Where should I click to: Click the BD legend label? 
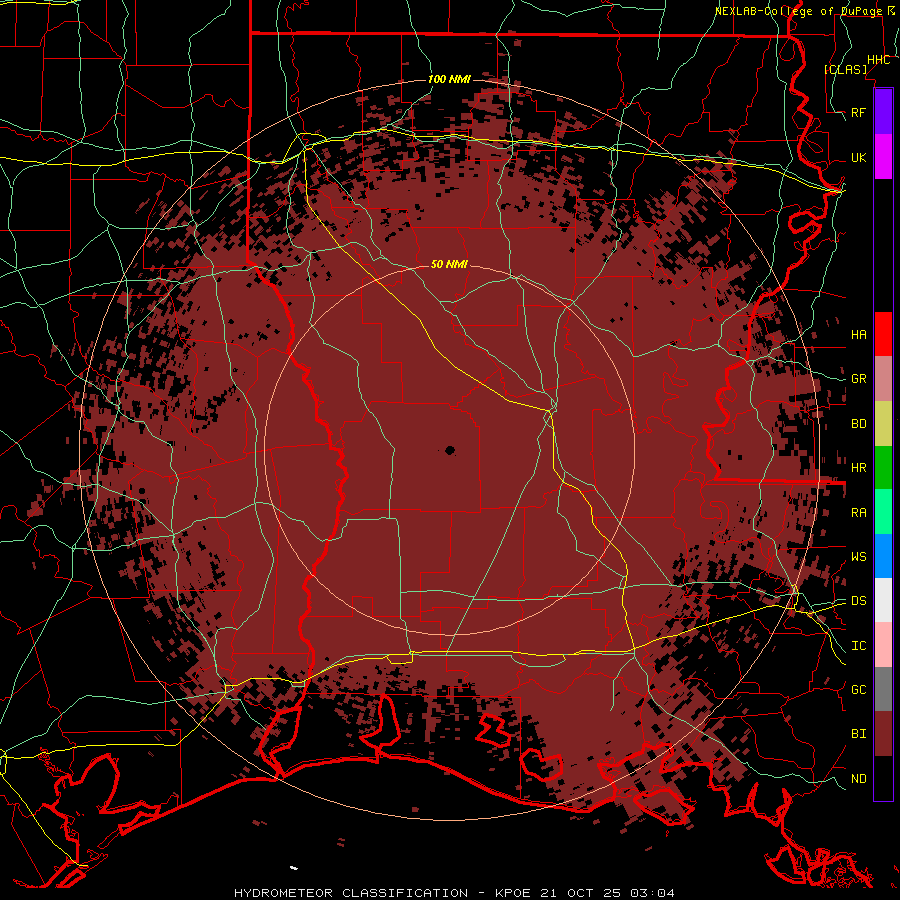coord(859,424)
